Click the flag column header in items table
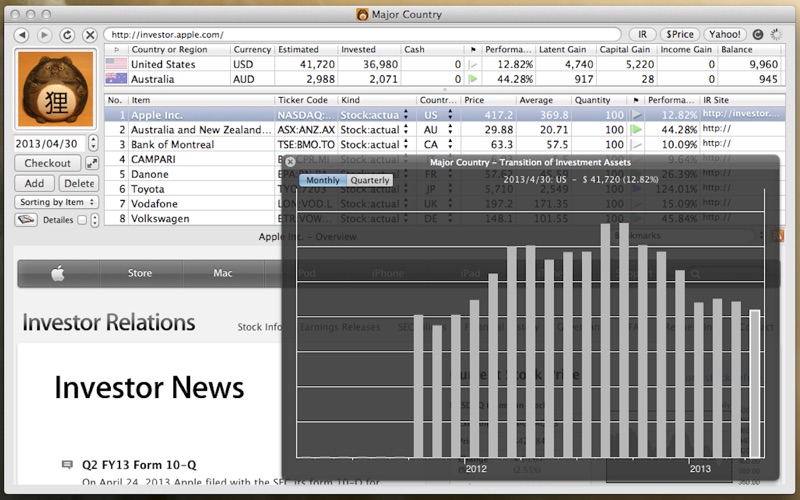Screen dimensions: 800x500 (x=636, y=100)
